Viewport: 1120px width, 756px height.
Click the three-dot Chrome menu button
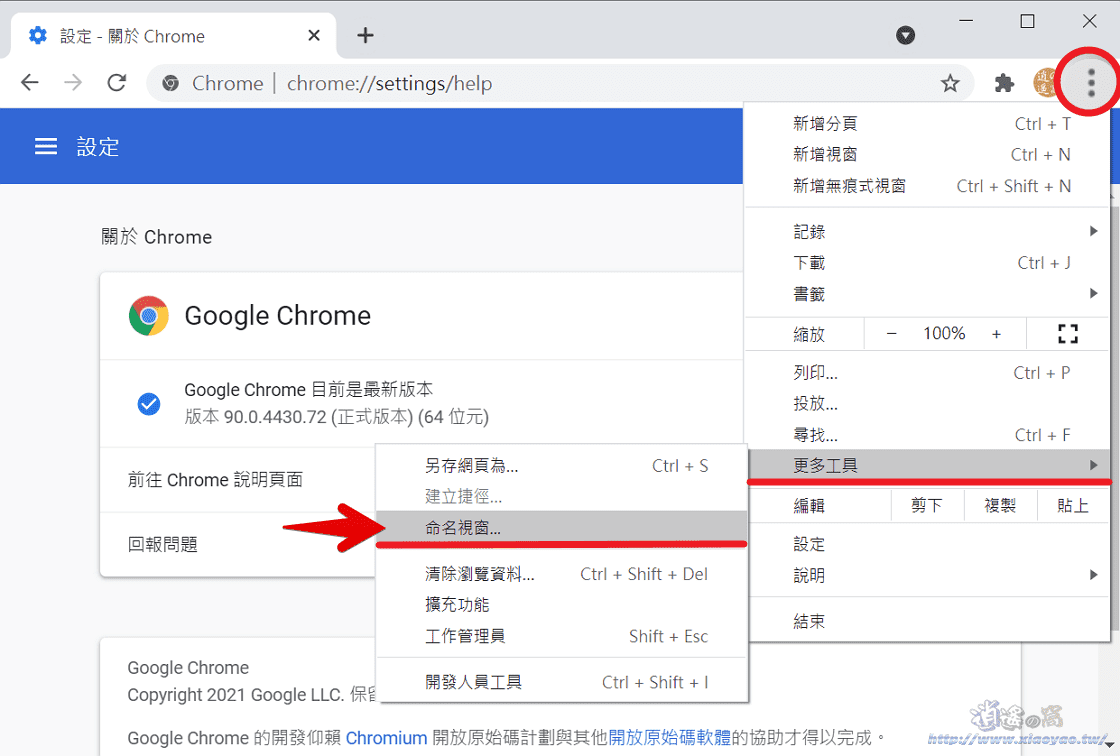click(x=1091, y=83)
